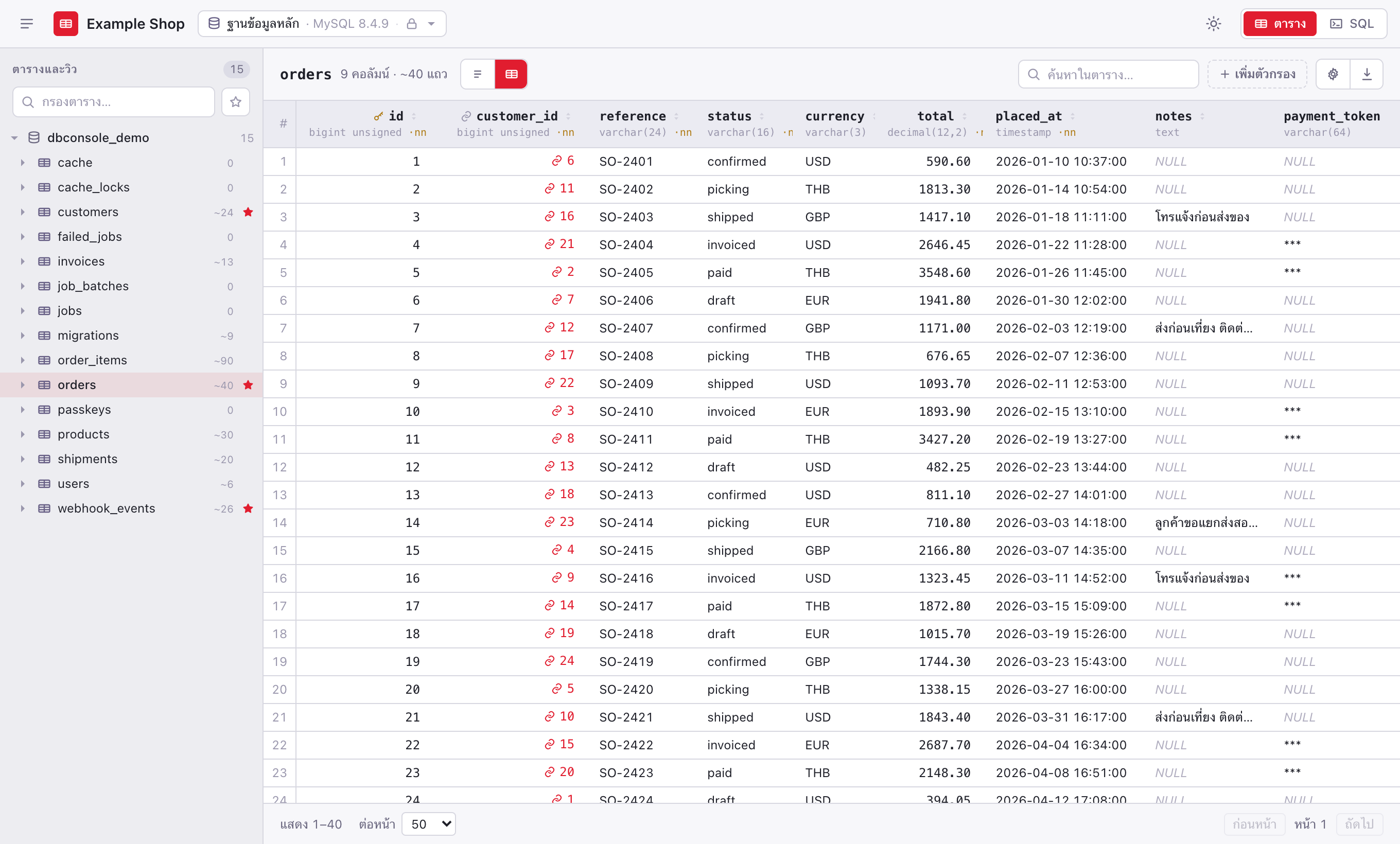This screenshot has height=844, width=1400.
Task: Sort by the customer_id column header
Action: (x=516, y=116)
